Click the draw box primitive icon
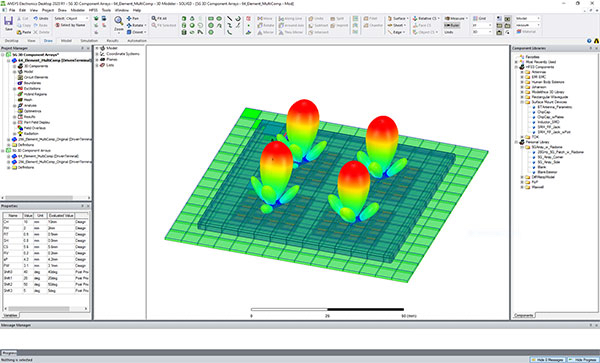 [184, 18]
